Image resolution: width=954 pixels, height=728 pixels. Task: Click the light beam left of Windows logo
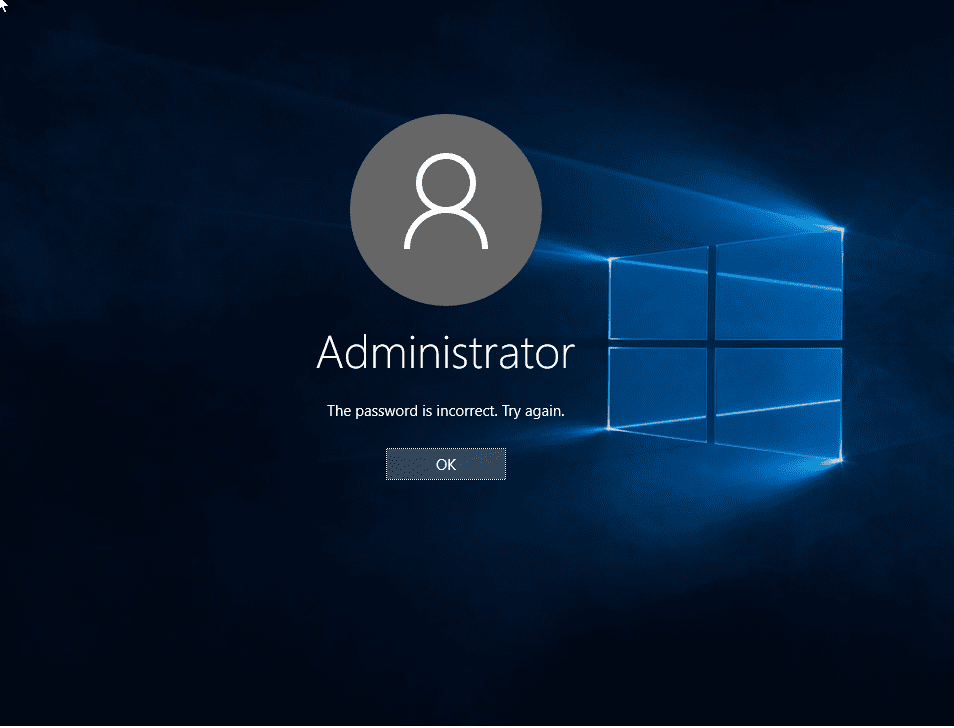(570, 165)
